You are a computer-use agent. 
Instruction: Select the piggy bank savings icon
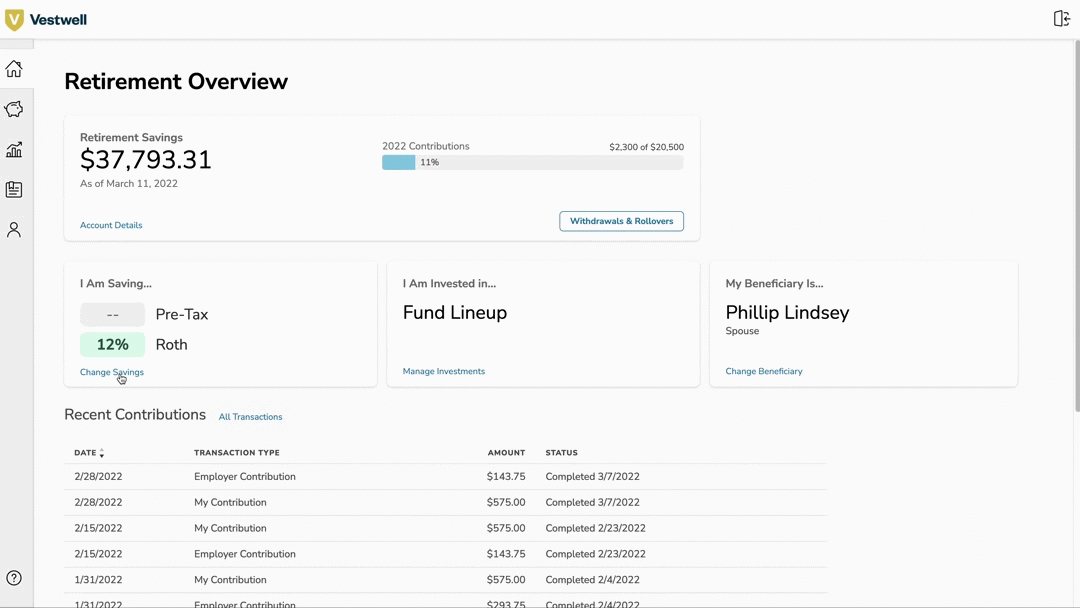tap(14, 109)
